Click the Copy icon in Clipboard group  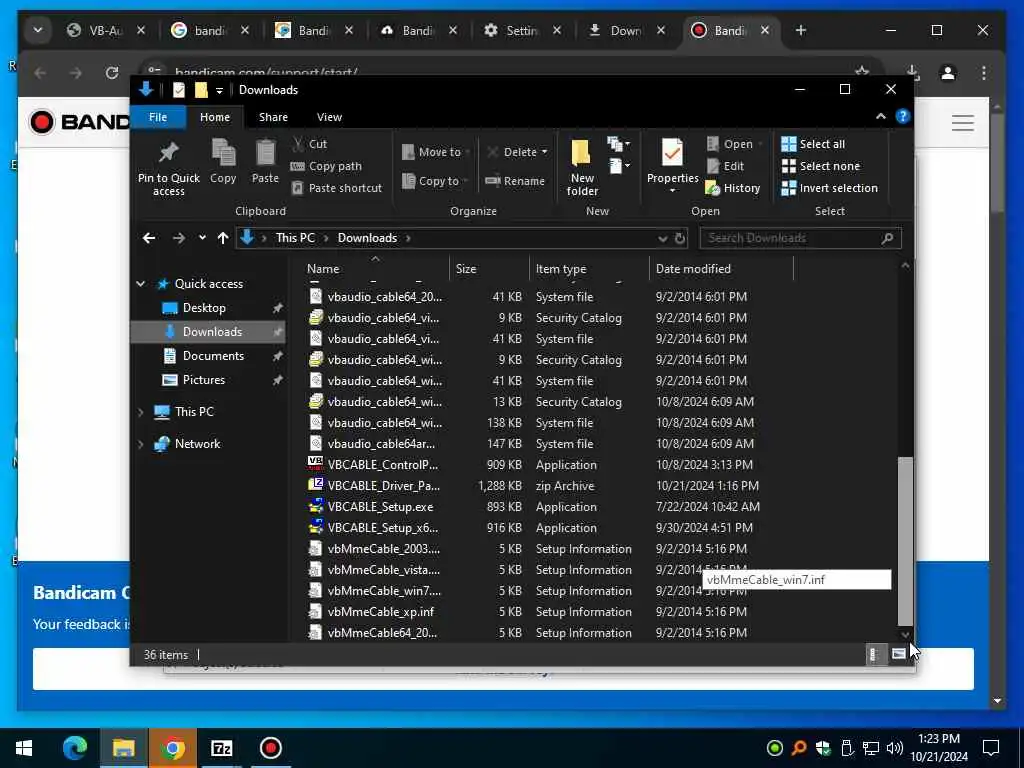223,161
